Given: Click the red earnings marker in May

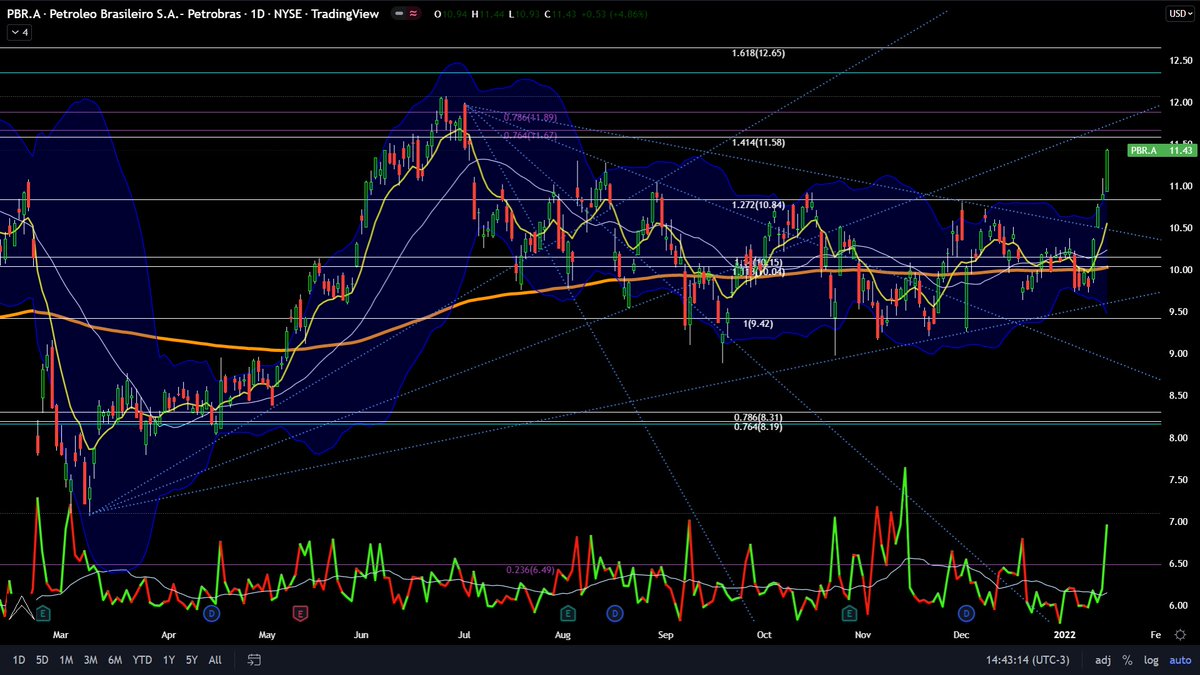Looking at the screenshot, I should [298, 612].
